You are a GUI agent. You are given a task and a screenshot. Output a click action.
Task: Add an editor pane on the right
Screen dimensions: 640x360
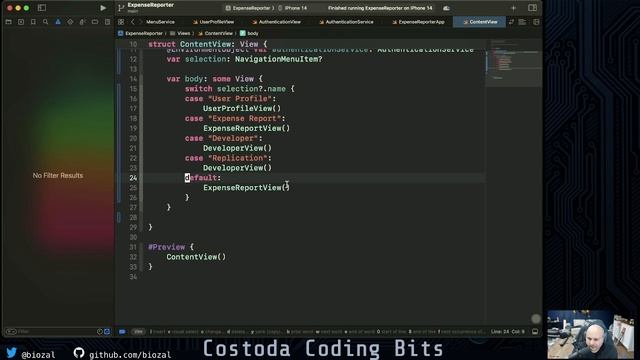tap(536, 22)
